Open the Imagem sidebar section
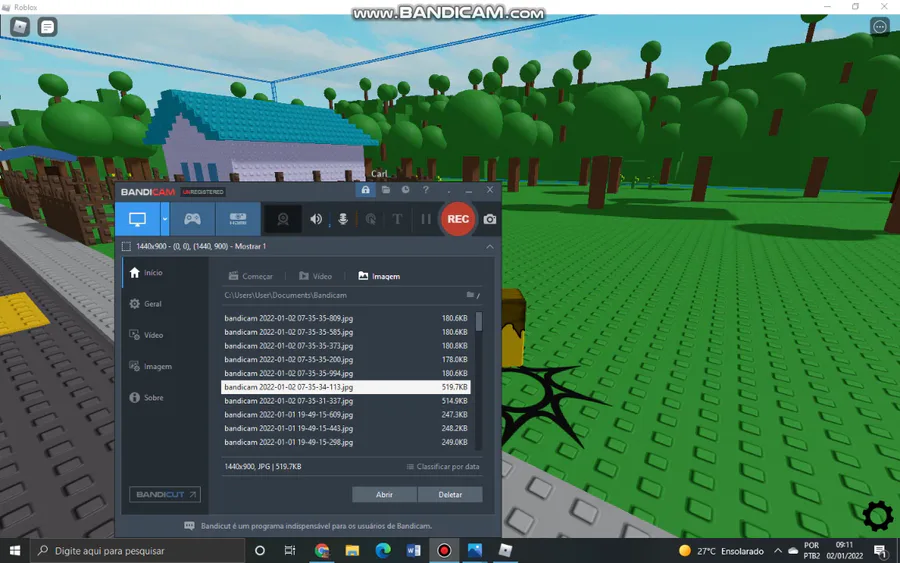This screenshot has height=563, width=900. coord(151,366)
